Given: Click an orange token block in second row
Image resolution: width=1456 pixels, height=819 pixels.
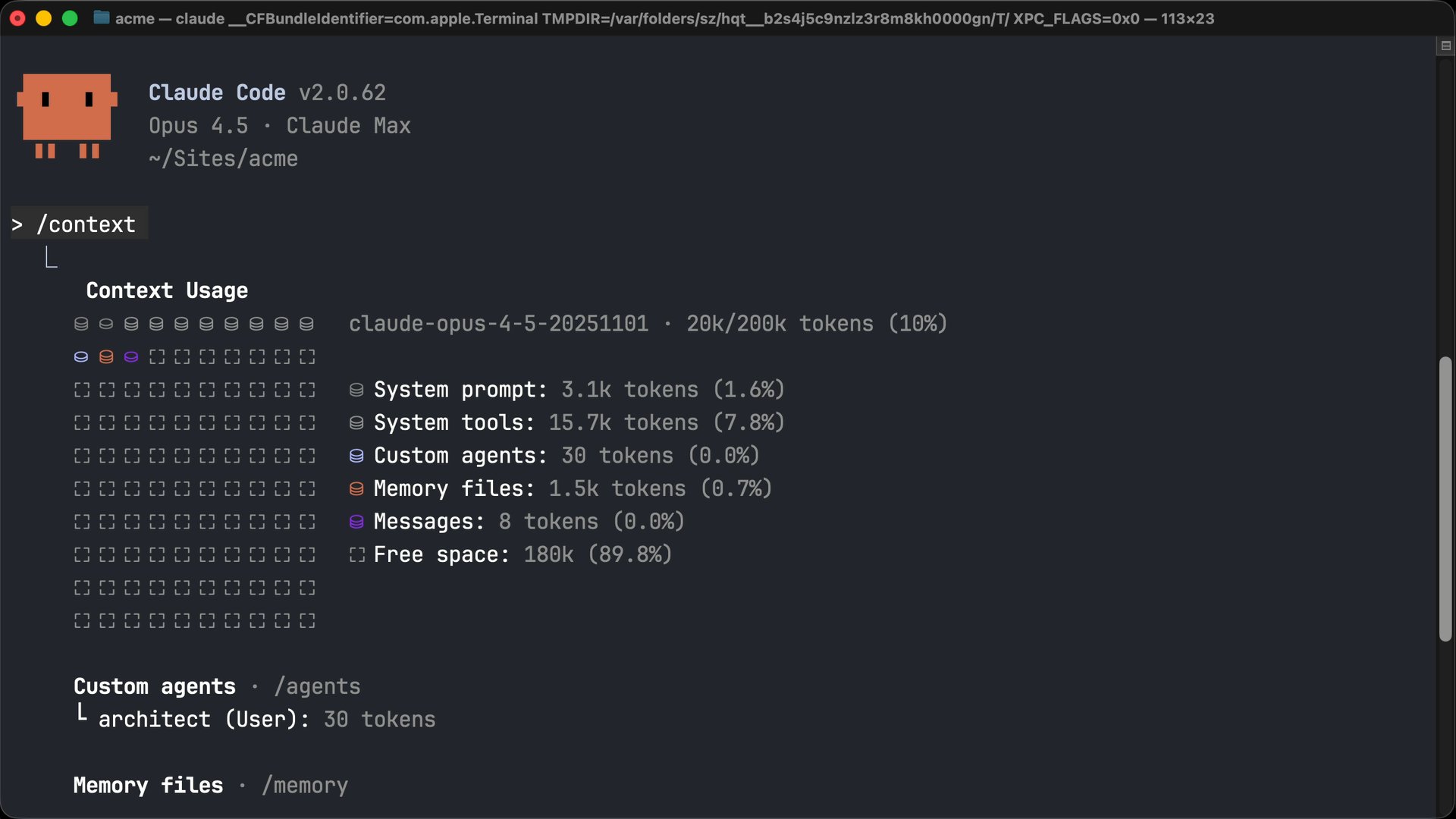Looking at the screenshot, I should tap(106, 356).
